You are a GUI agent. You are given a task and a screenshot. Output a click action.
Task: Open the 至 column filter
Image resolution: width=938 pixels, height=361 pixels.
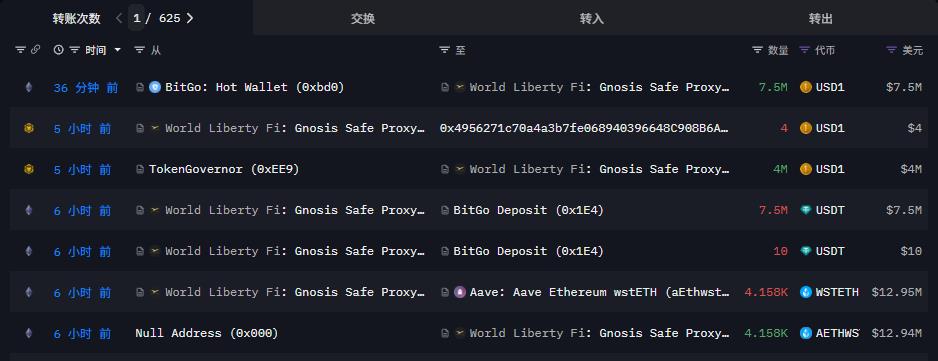[444, 50]
